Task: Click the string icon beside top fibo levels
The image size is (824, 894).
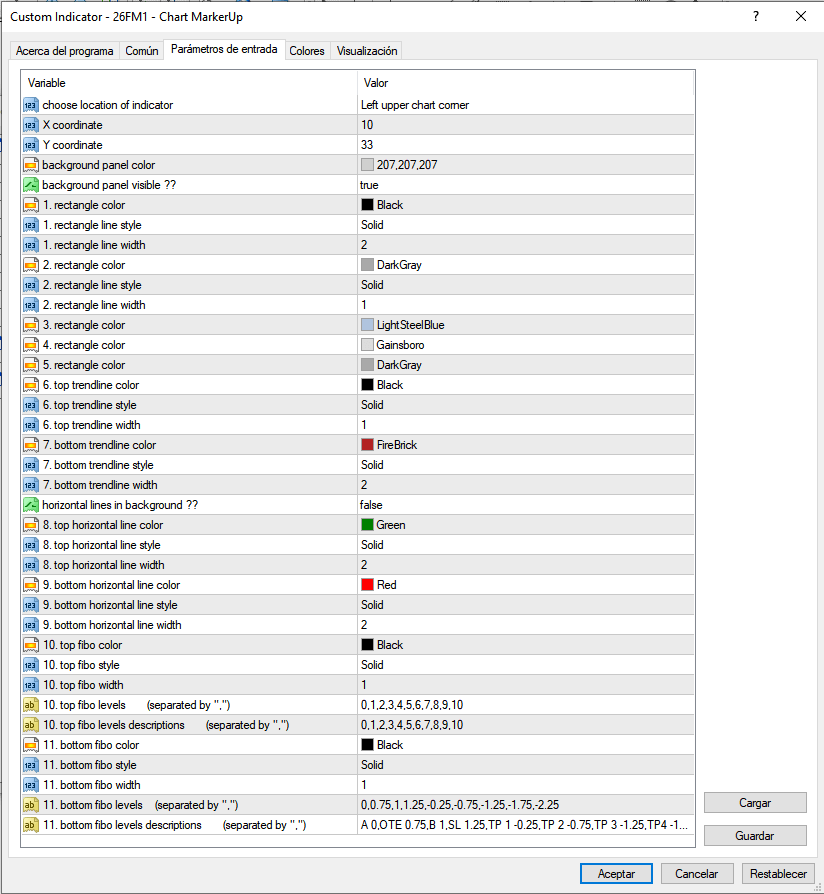Action: point(31,705)
